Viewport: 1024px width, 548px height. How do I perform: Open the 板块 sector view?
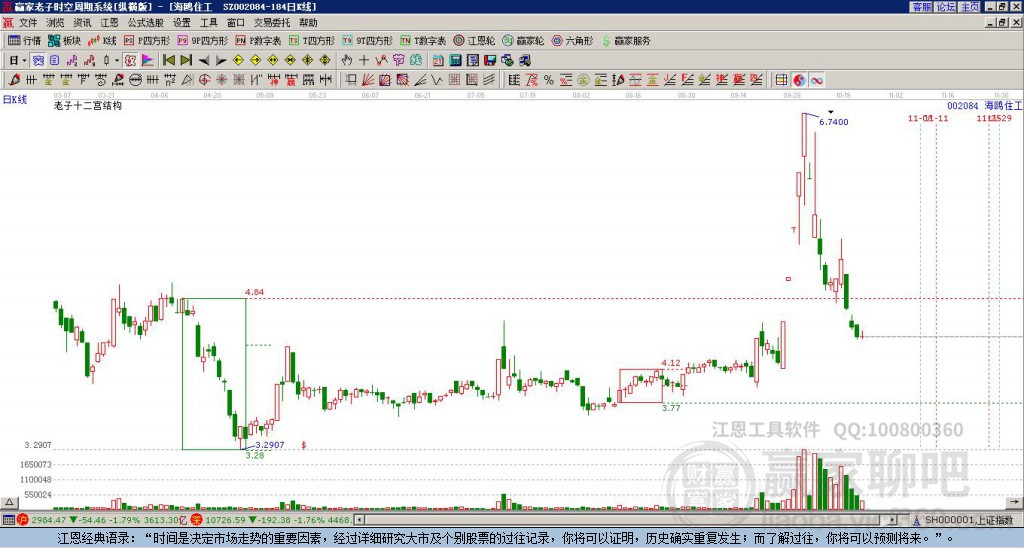click(x=64, y=40)
